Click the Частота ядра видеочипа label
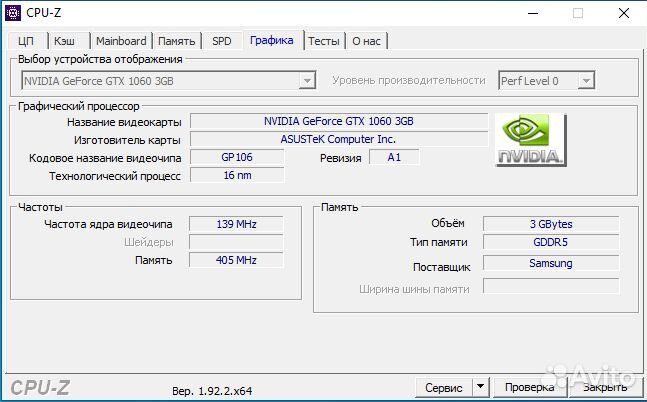This screenshot has height=402, width=647. (108, 224)
